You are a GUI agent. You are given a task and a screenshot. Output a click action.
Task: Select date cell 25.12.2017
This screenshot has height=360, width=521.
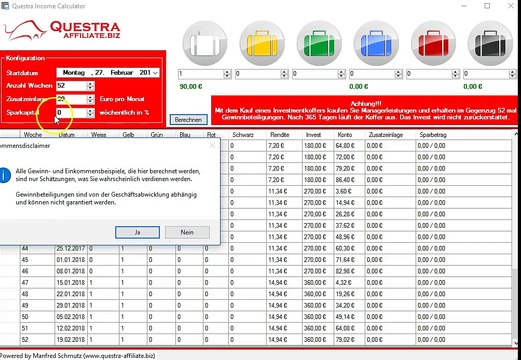pyautogui.click(x=71, y=248)
